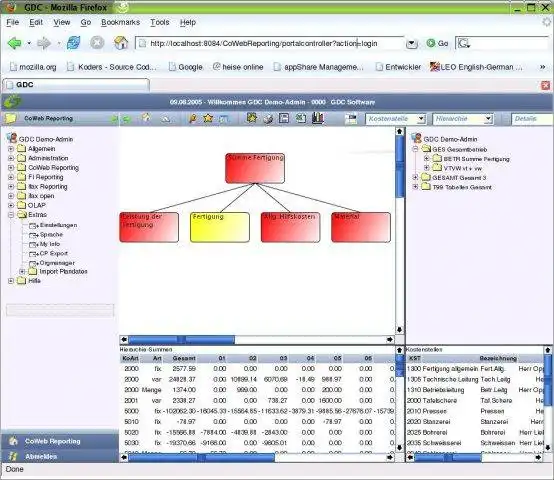Select the yellow Fertigung hierarchy box
This screenshot has height=480, width=554.
[x=220, y=227]
